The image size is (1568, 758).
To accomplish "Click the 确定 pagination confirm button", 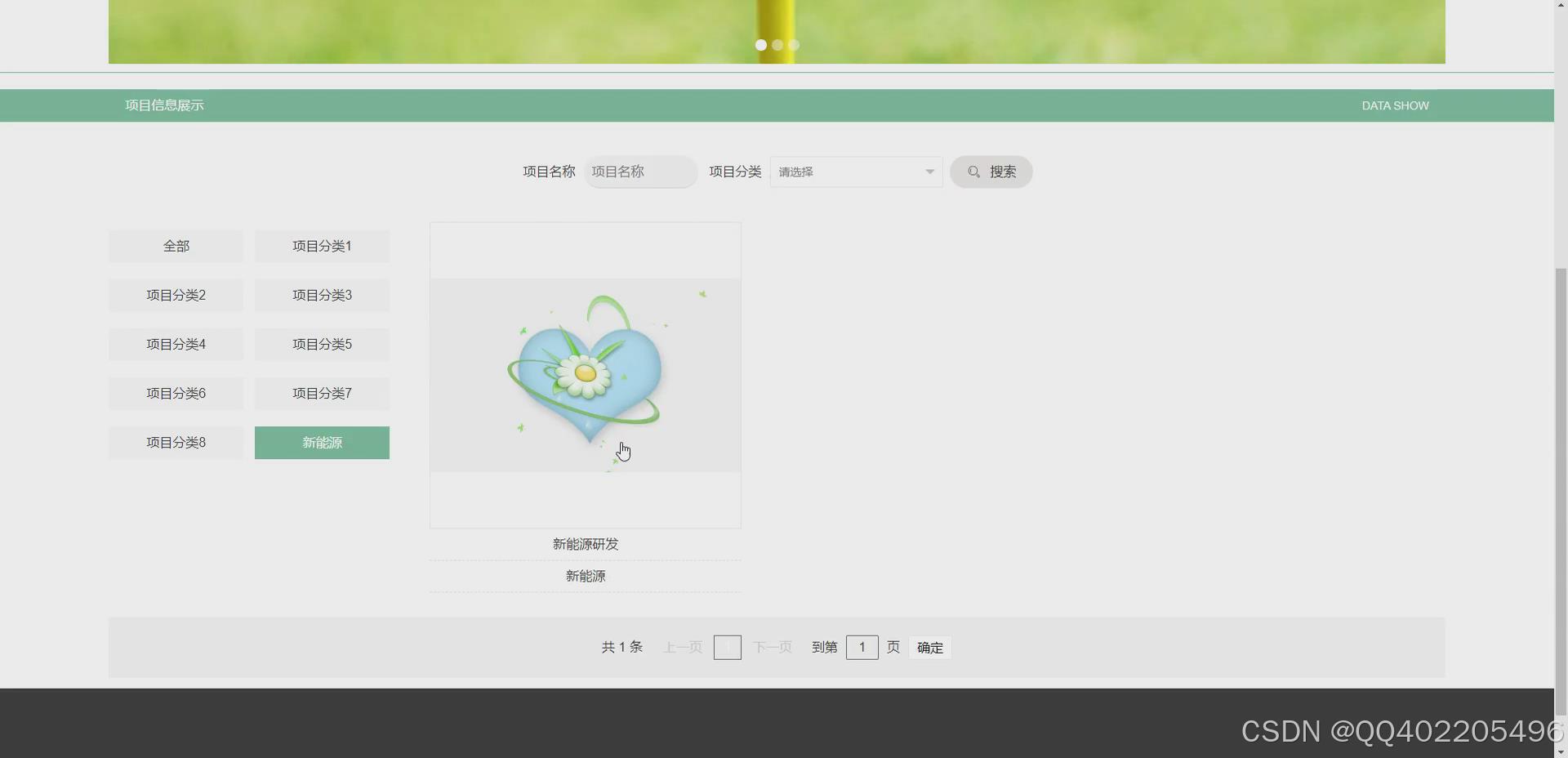I will click(x=929, y=647).
